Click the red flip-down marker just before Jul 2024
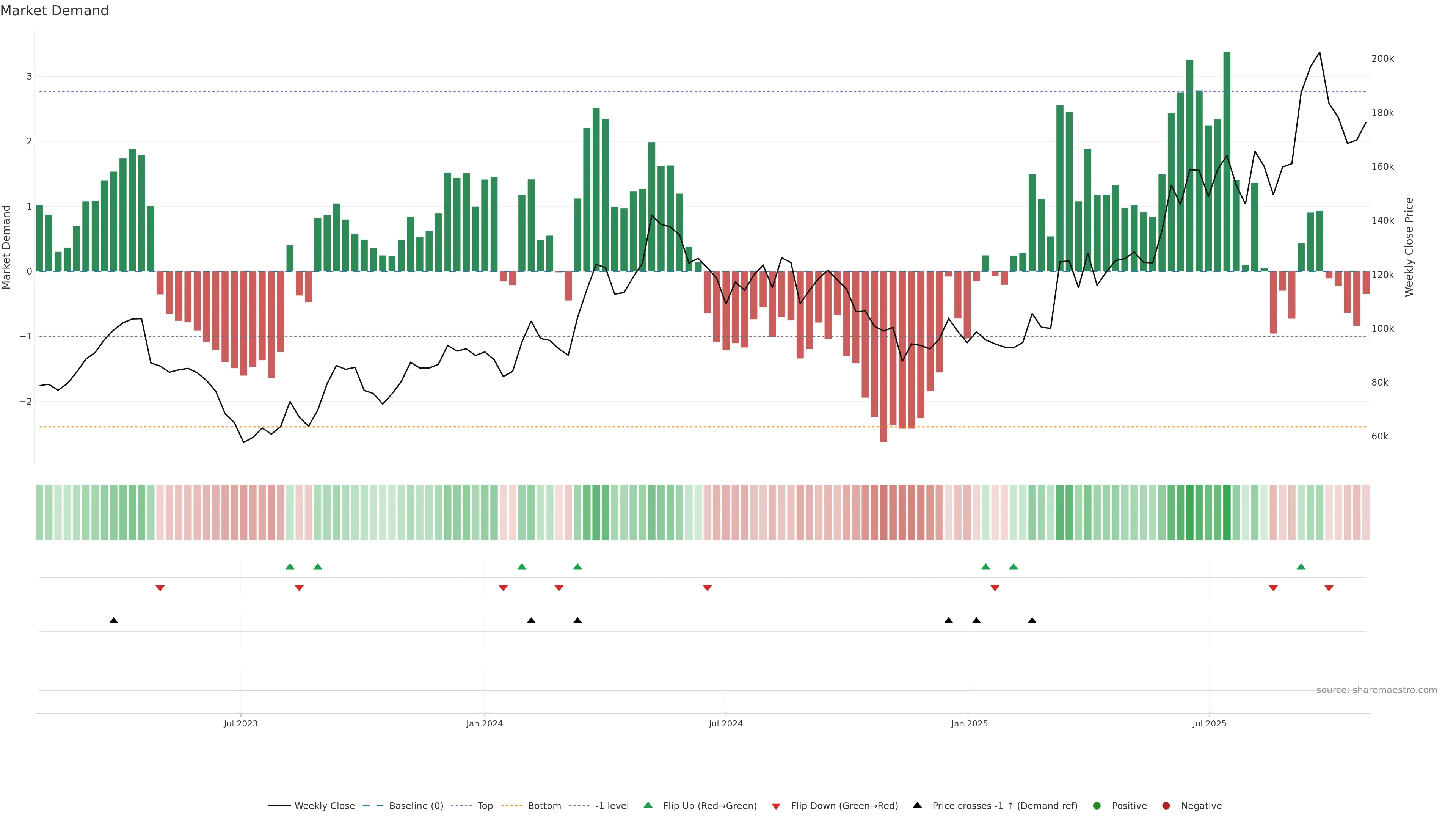Screen dimensions: 1456x819 (x=707, y=588)
